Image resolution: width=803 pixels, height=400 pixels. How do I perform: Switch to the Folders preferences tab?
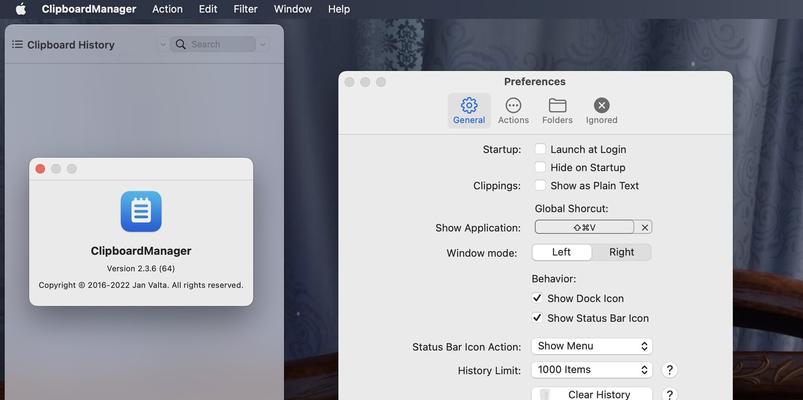(557, 111)
